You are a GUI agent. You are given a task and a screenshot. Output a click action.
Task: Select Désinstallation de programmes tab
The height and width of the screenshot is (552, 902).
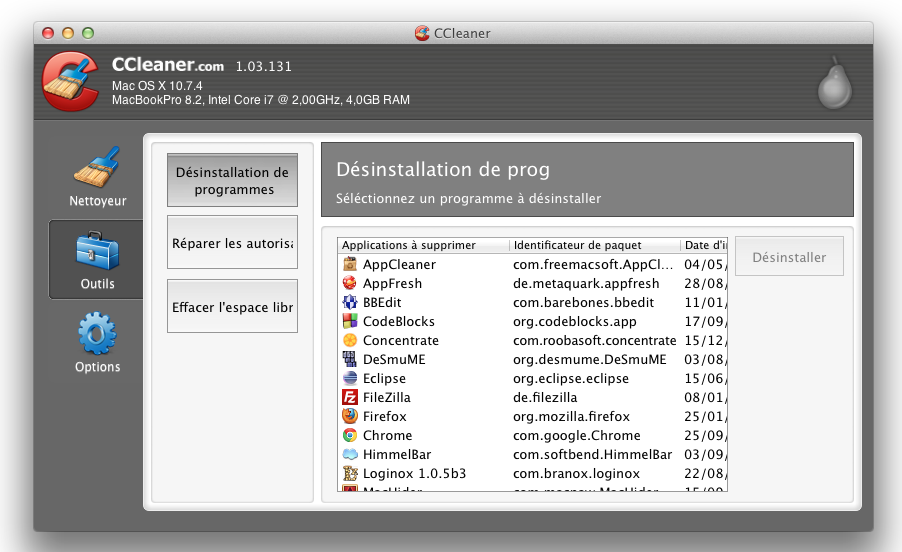tap(232, 181)
